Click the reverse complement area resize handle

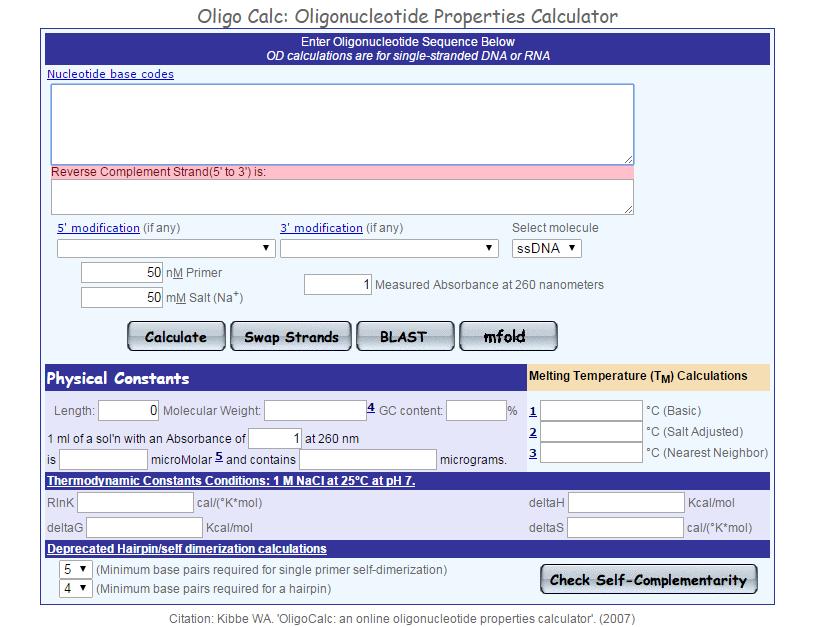pos(628,209)
